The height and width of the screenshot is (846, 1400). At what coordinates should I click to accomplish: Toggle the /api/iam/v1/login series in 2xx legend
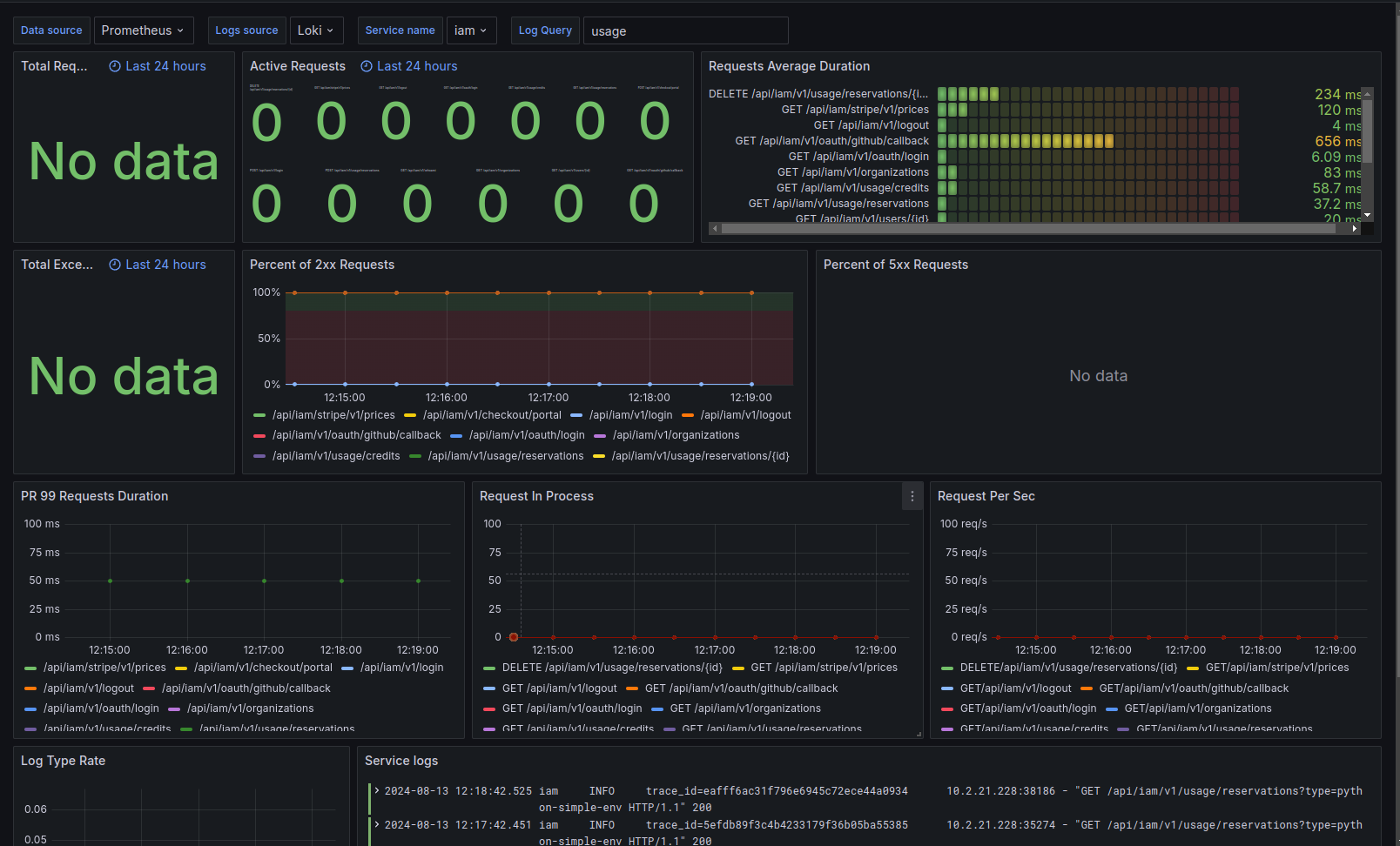tap(631, 415)
